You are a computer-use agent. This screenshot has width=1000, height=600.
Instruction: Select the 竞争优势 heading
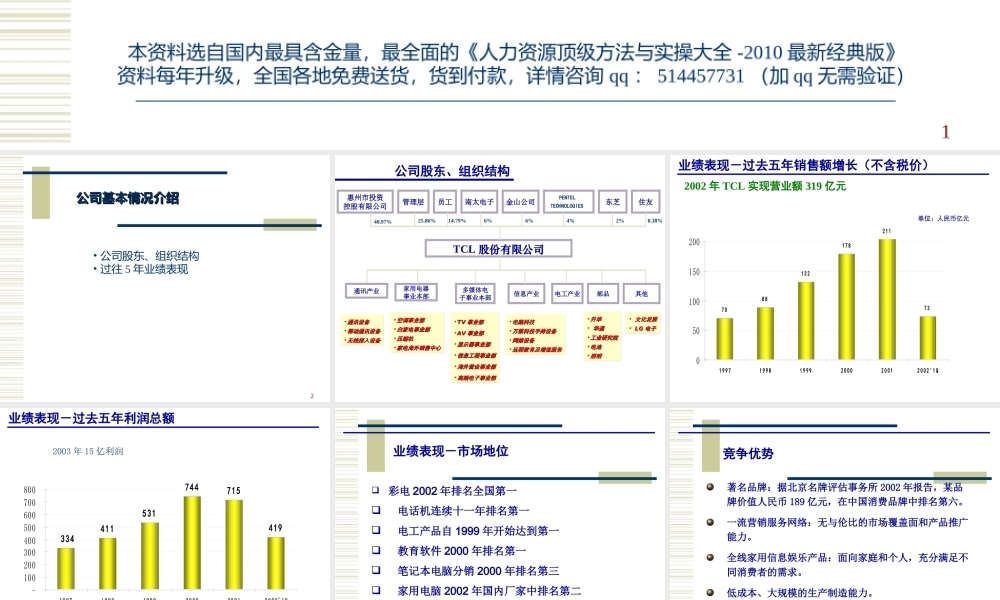[x=748, y=454]
